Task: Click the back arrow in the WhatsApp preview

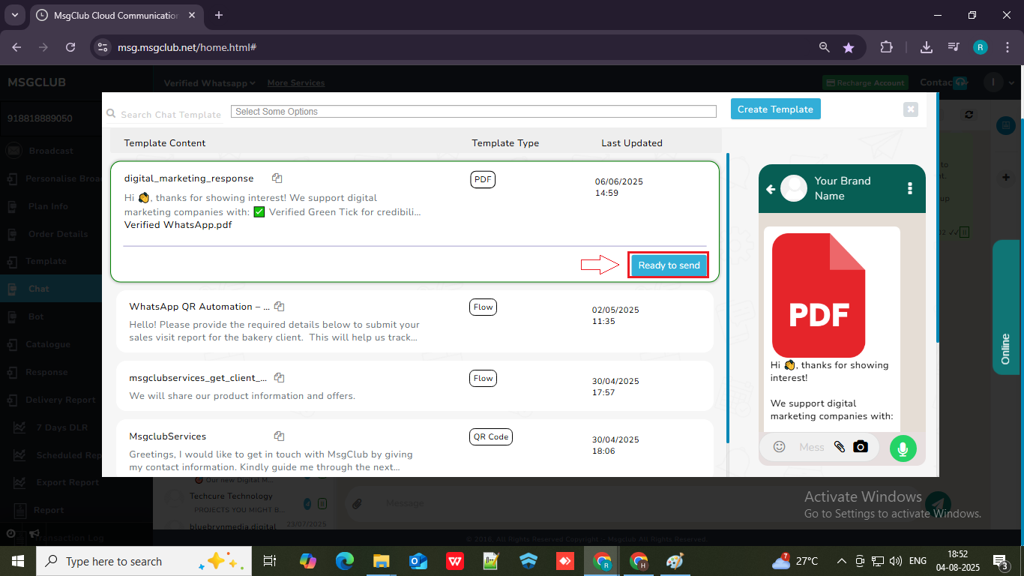Action: click(x=771, y=189)
